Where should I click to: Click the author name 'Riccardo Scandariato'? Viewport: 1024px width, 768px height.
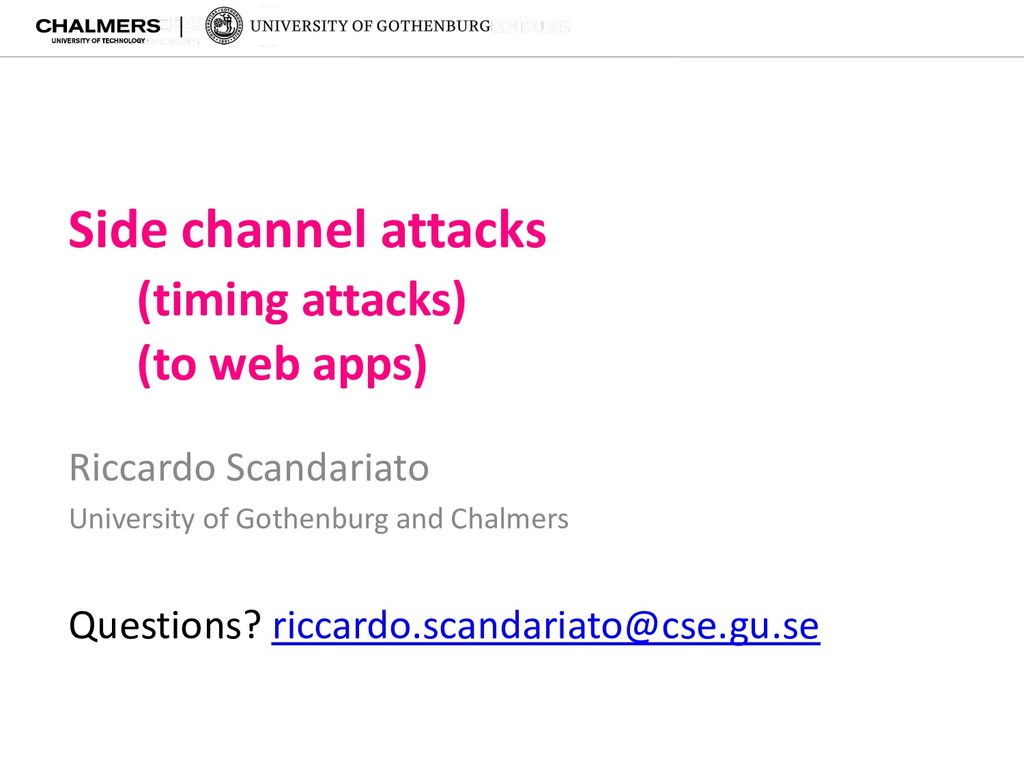tap(249, 468)
